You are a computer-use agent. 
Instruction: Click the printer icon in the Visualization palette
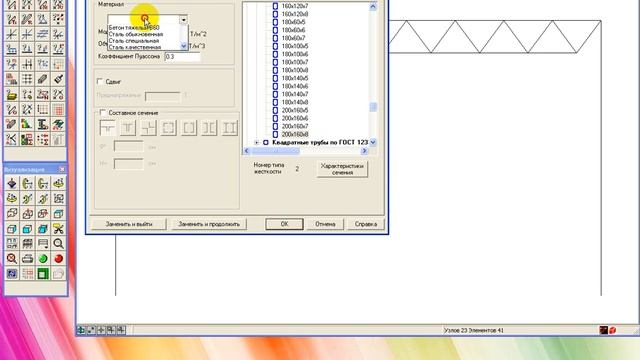27,258
